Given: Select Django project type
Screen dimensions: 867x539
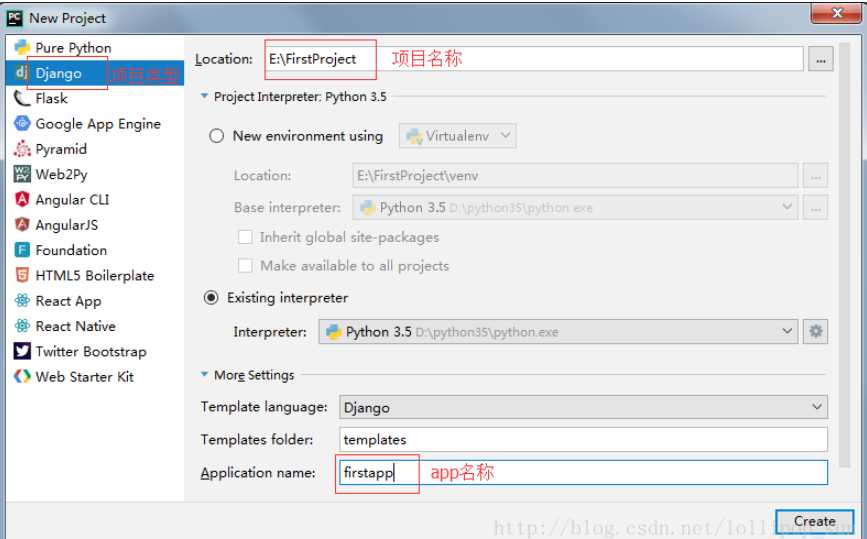Looking at the screenshot, I should click(x=95, y=73).
